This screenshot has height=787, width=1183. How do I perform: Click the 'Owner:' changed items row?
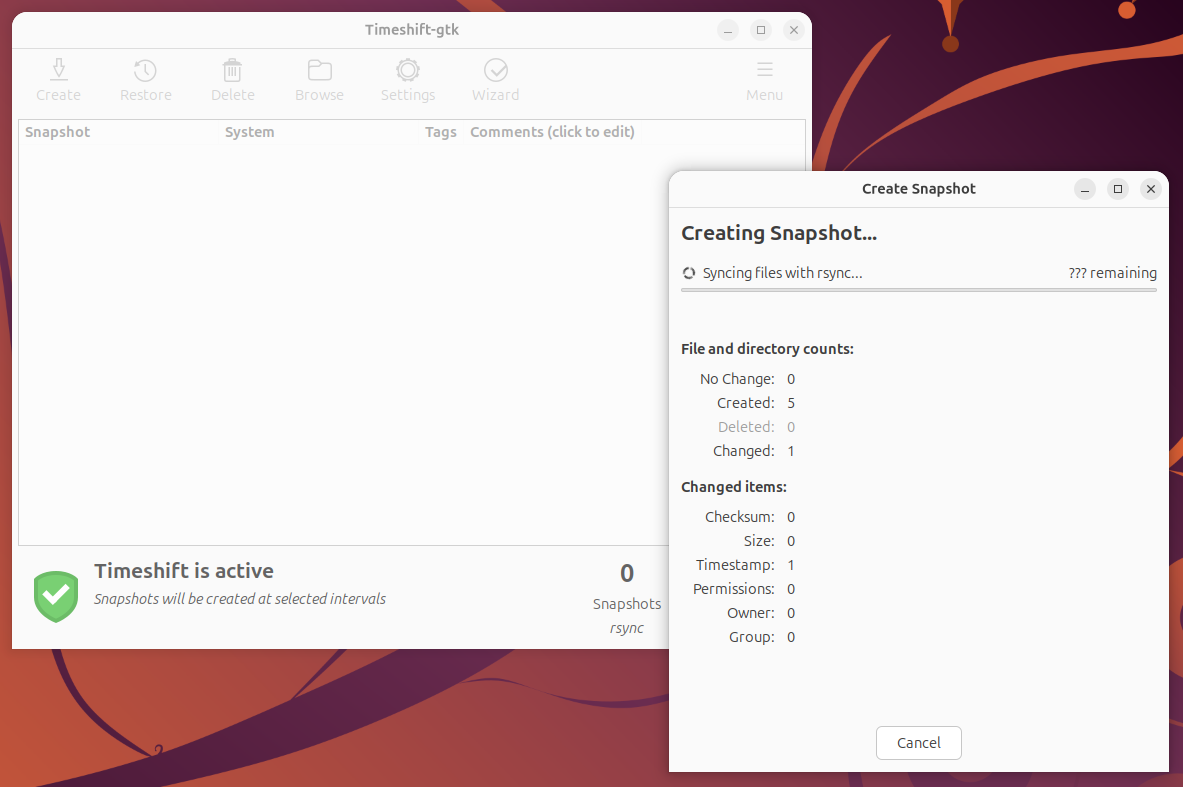(760, 613)
